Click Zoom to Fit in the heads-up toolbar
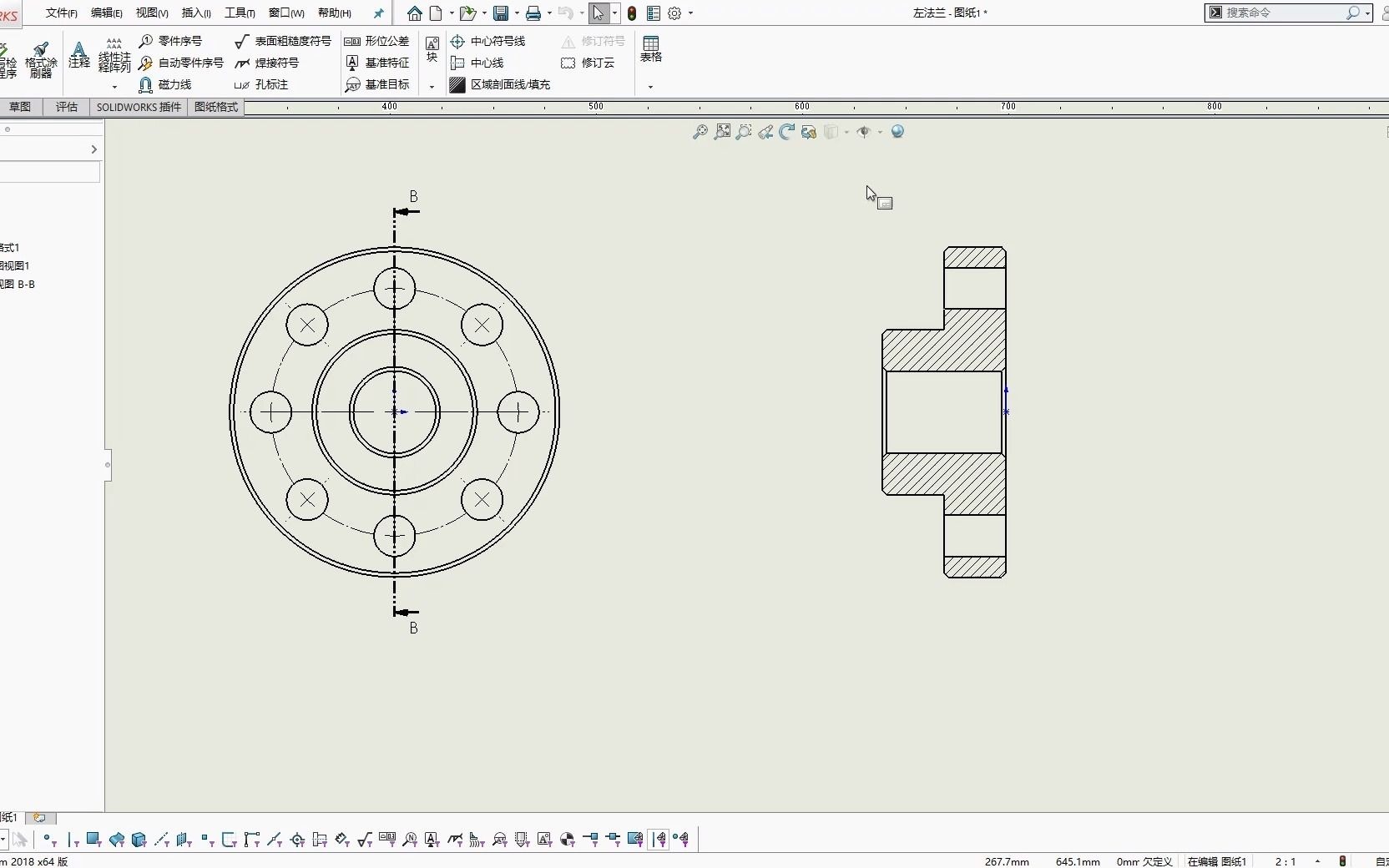 722,132
